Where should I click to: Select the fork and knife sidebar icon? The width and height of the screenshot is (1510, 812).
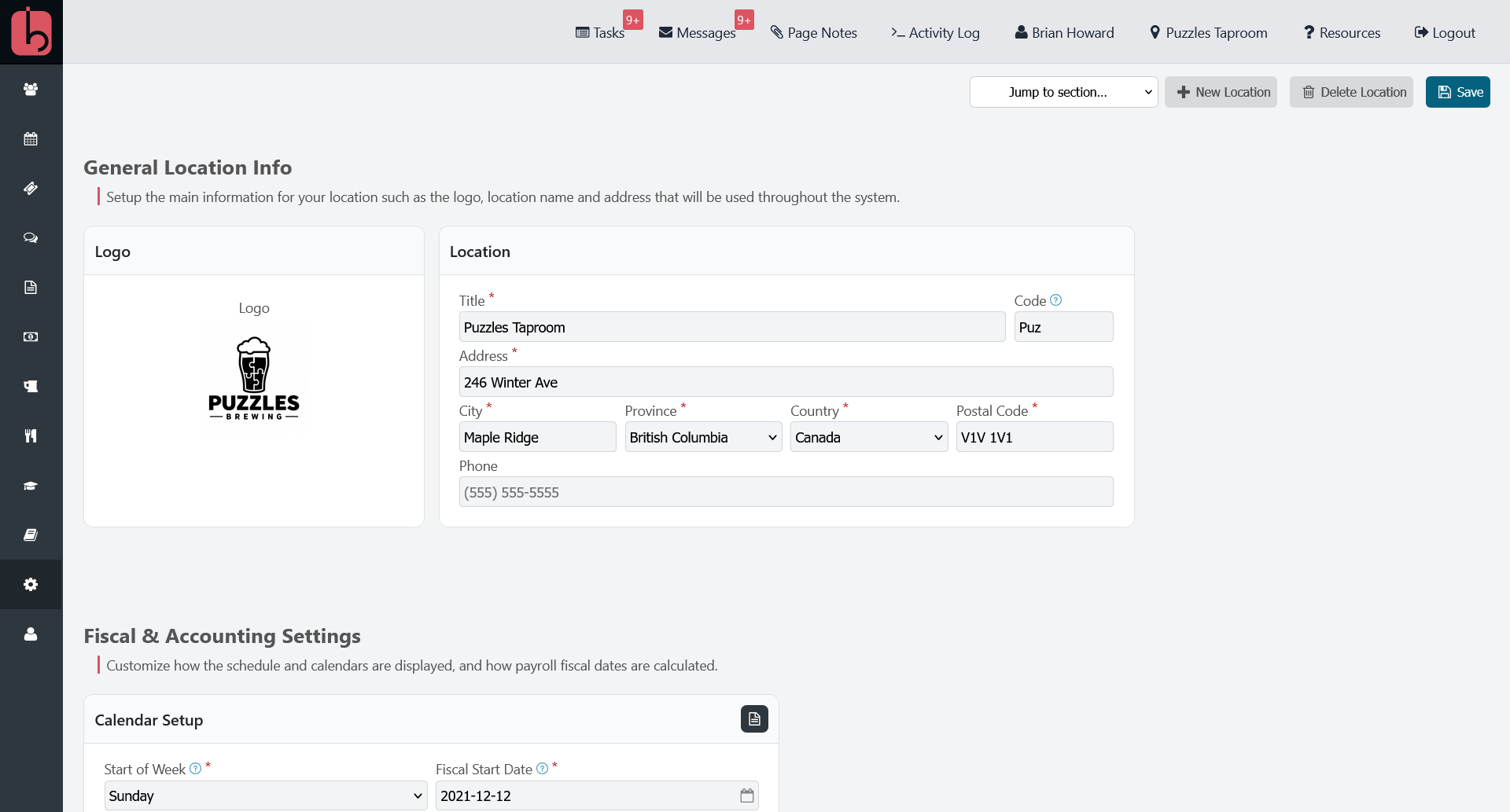coord(31,435)
